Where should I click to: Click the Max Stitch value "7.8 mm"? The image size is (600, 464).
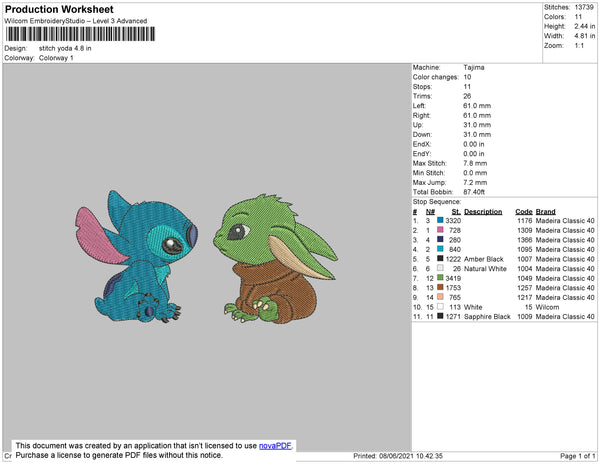tap(475, 163)
